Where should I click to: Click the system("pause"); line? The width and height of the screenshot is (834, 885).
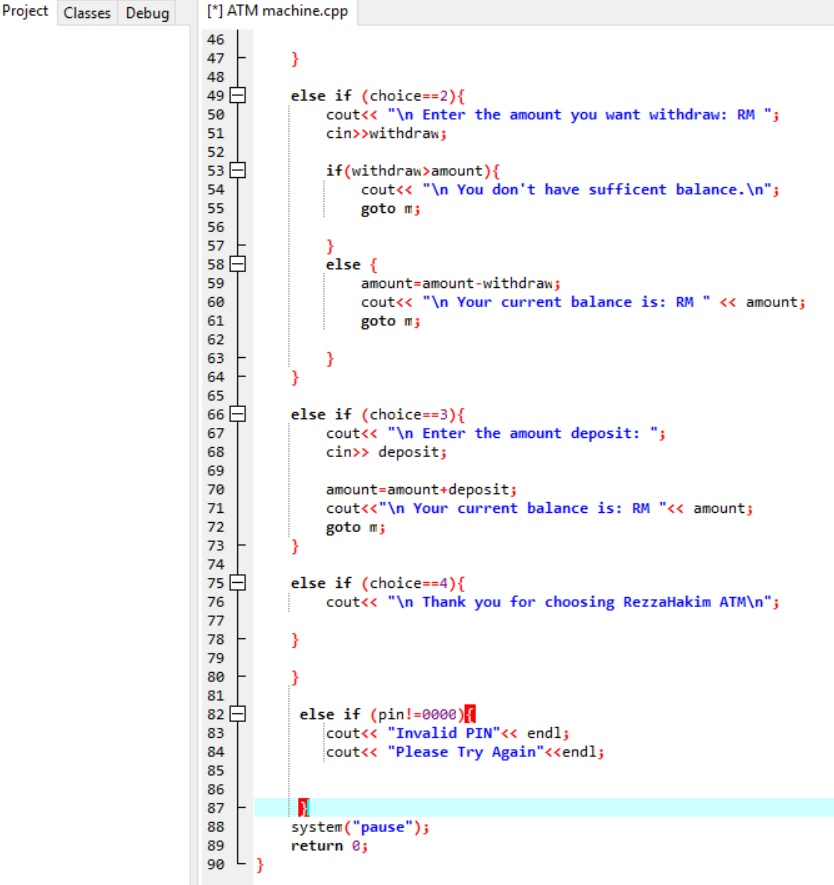coord(360,827)
